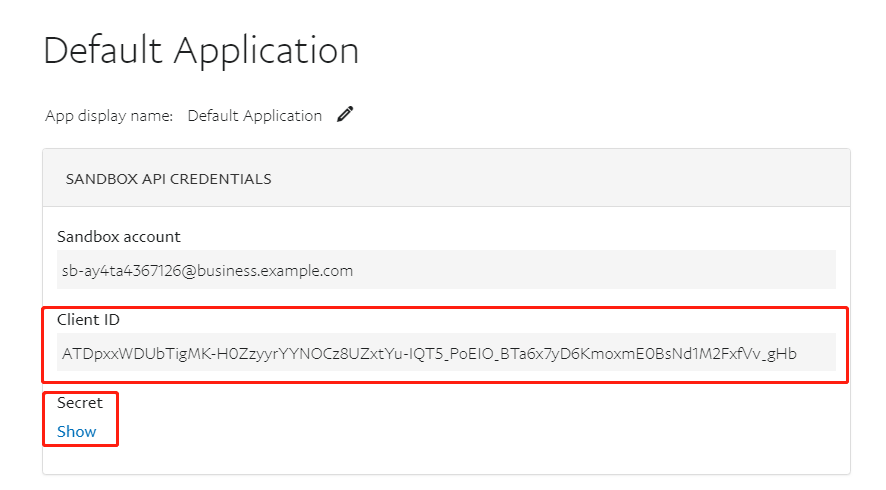The width and height of the screenshot is (886, 490).
Task: Click the 'App display name:' label
Action: 109,116
